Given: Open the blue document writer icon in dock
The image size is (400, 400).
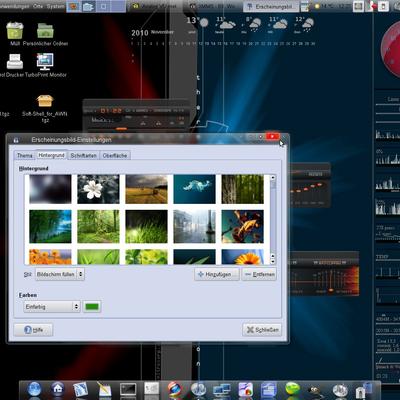Looking at the screenshot, I should pos(269,389).
